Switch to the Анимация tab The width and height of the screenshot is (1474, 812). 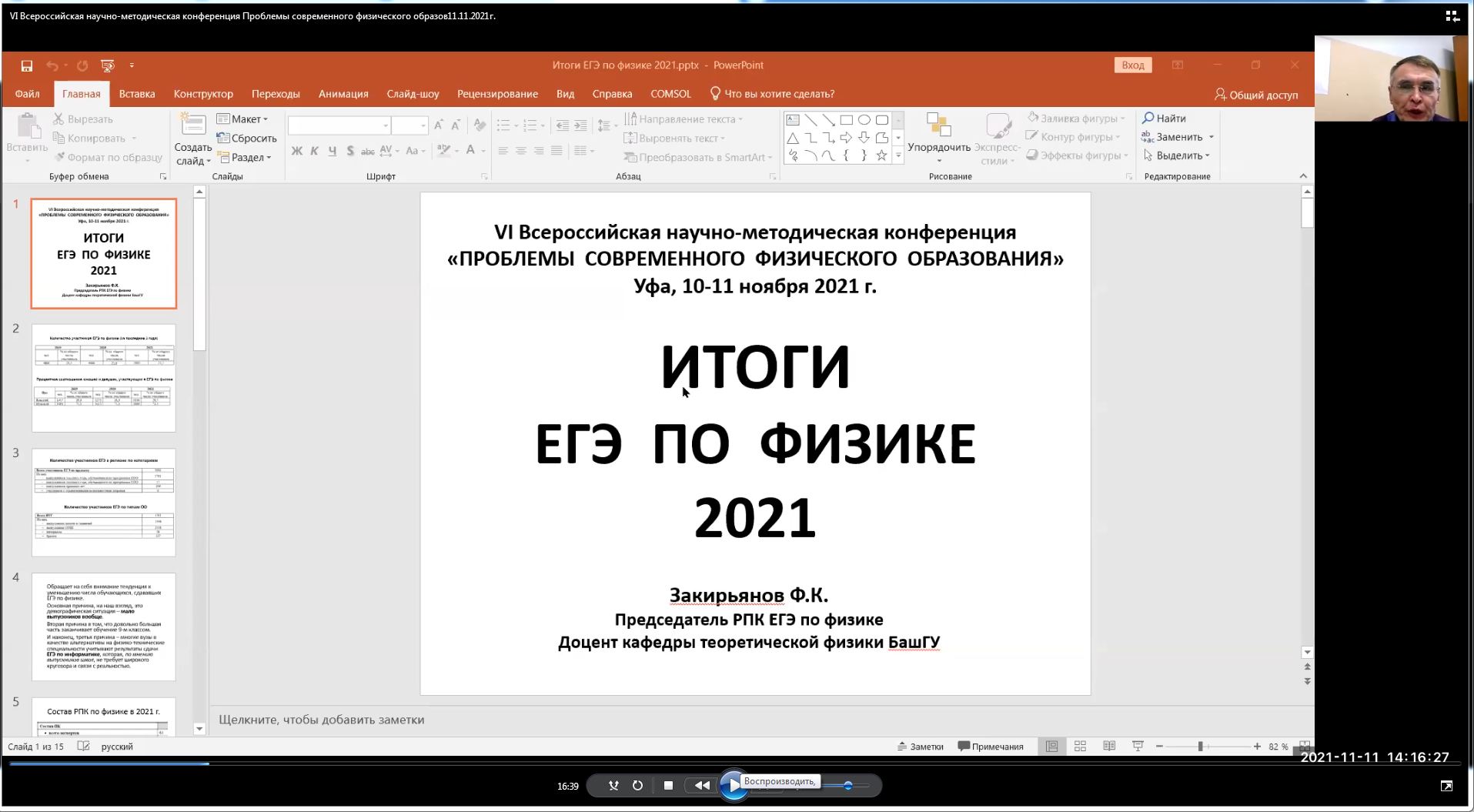(x=343, y=94)
